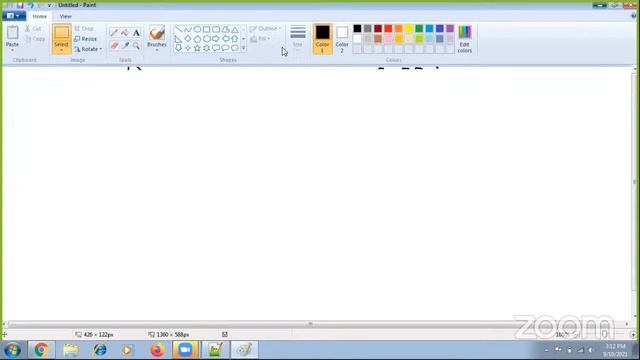Choose the Left arrow shape
Image resolution: width=640 pixels, height=360 pixels.
(x=225, y=39)
